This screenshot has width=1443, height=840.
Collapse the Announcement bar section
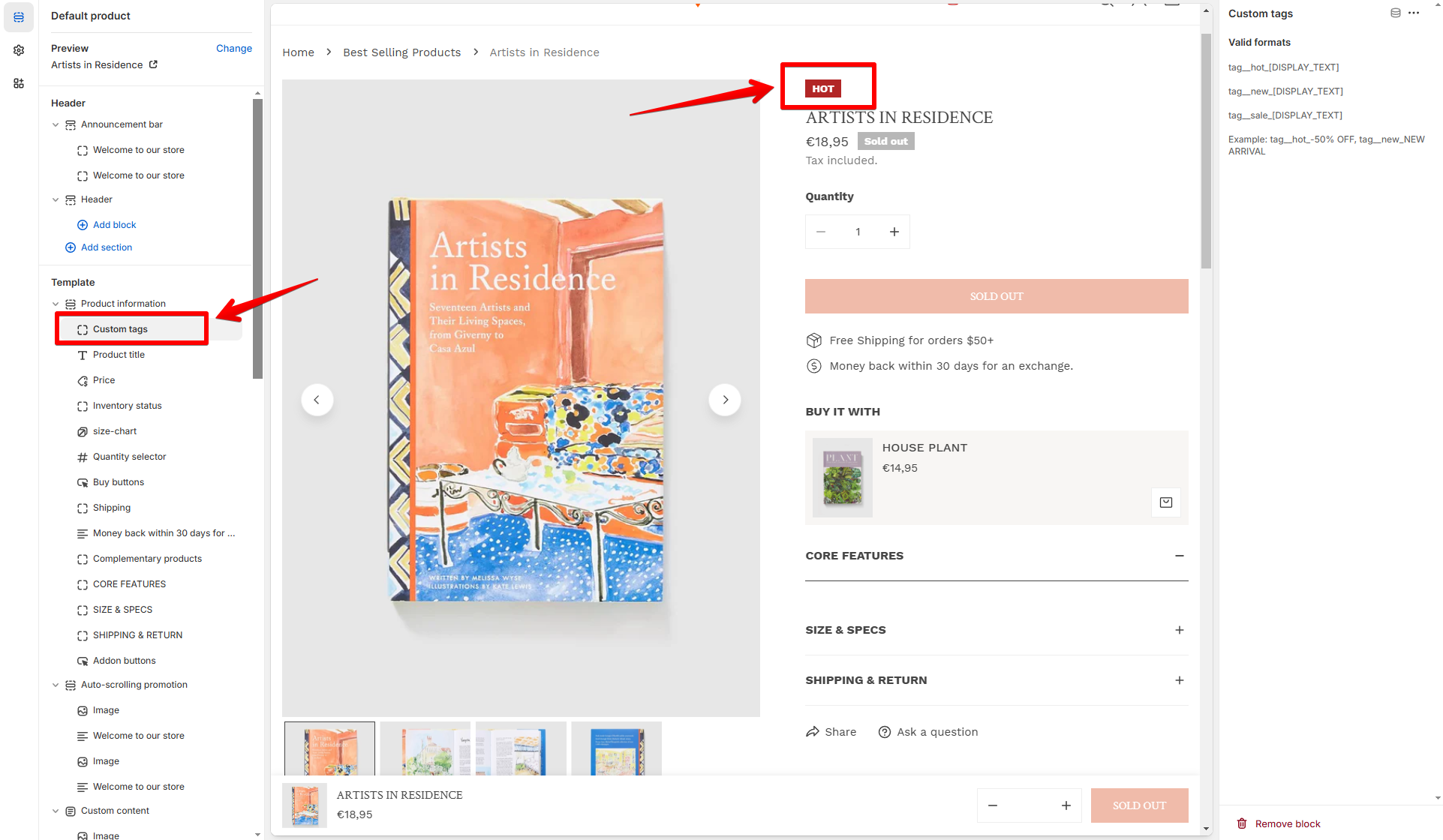pyautogui.click(x=56, y=124)
